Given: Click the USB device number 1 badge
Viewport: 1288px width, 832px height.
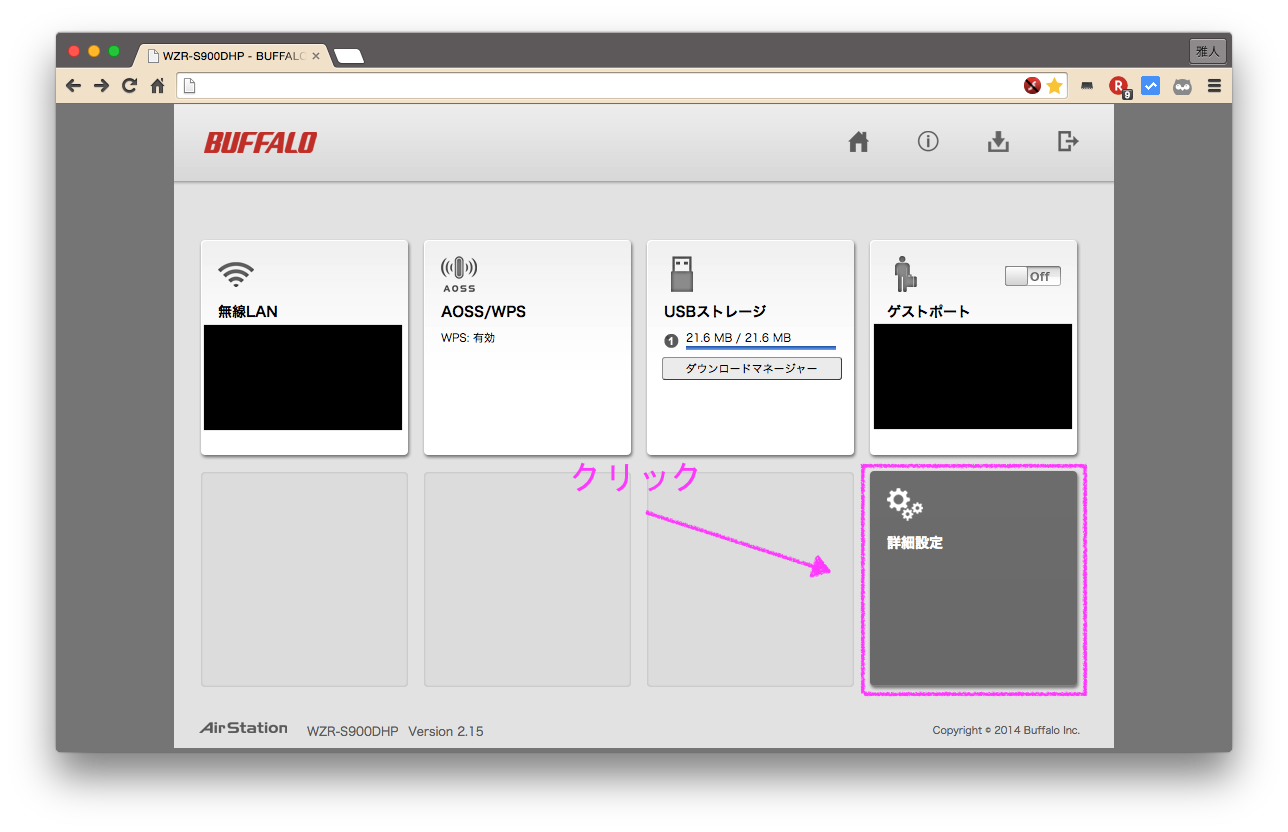Looking at the screenshot, I should point(671,341).
